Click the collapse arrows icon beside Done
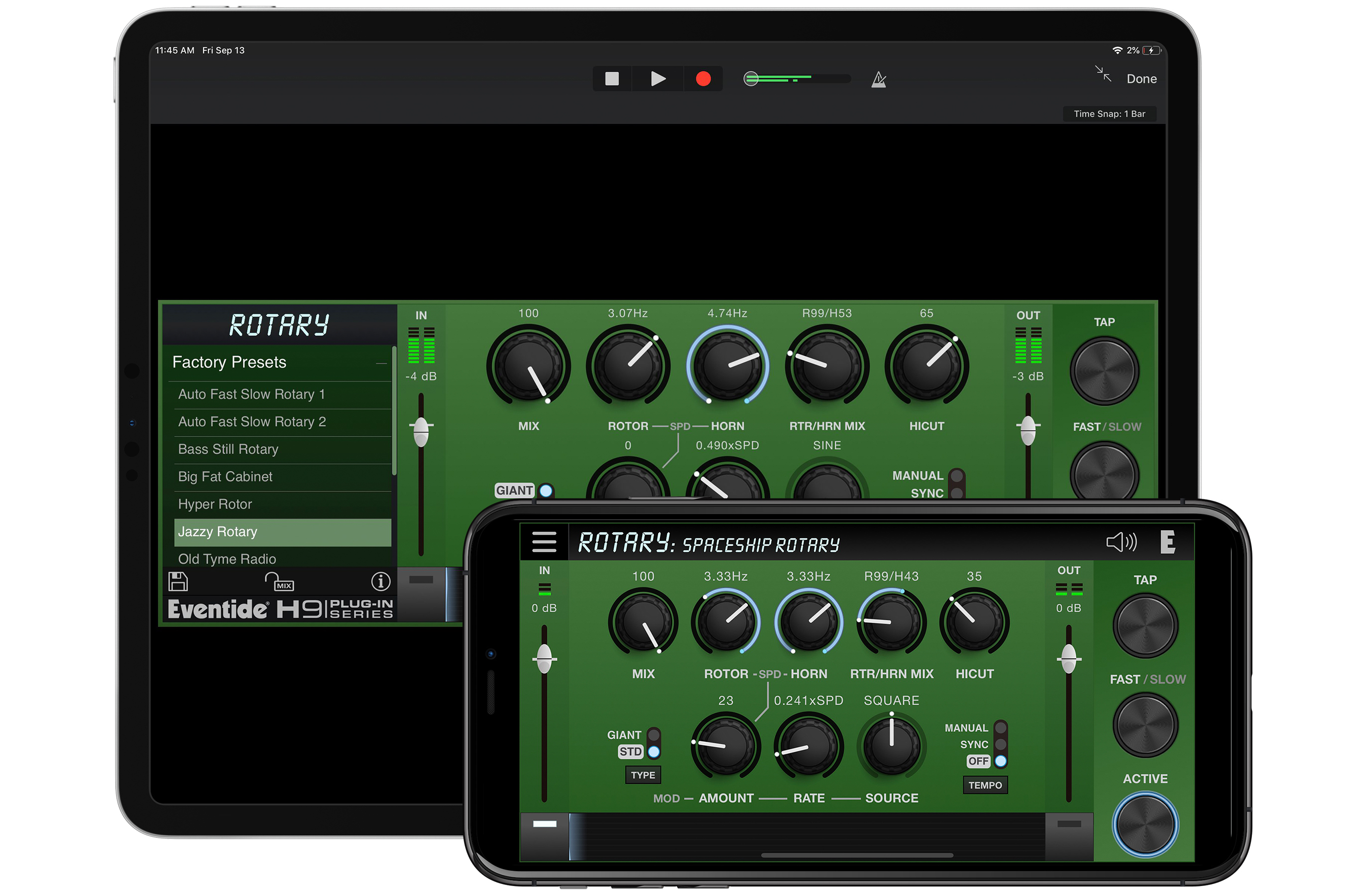Image resolution: width=1360 pixels, height=896 pixels. [1103, 74]
